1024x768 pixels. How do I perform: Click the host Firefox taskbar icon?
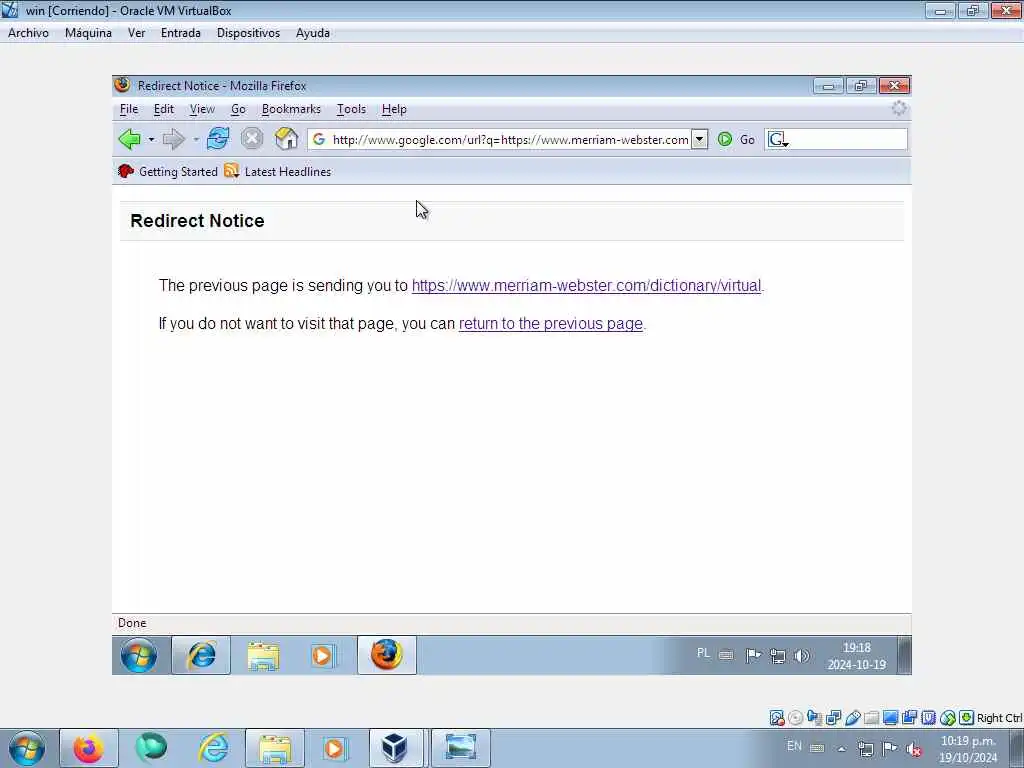coord(88,748)
